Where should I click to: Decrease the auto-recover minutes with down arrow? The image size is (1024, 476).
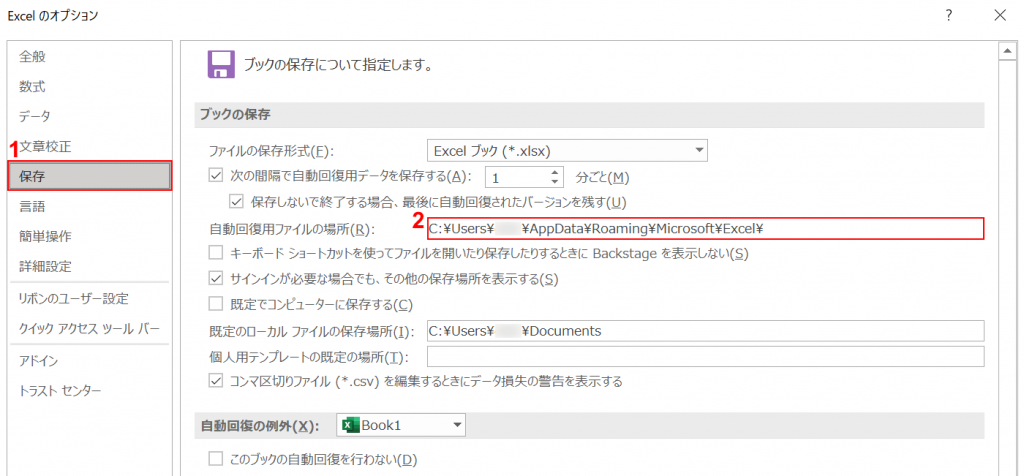click(x=555, y=182)
